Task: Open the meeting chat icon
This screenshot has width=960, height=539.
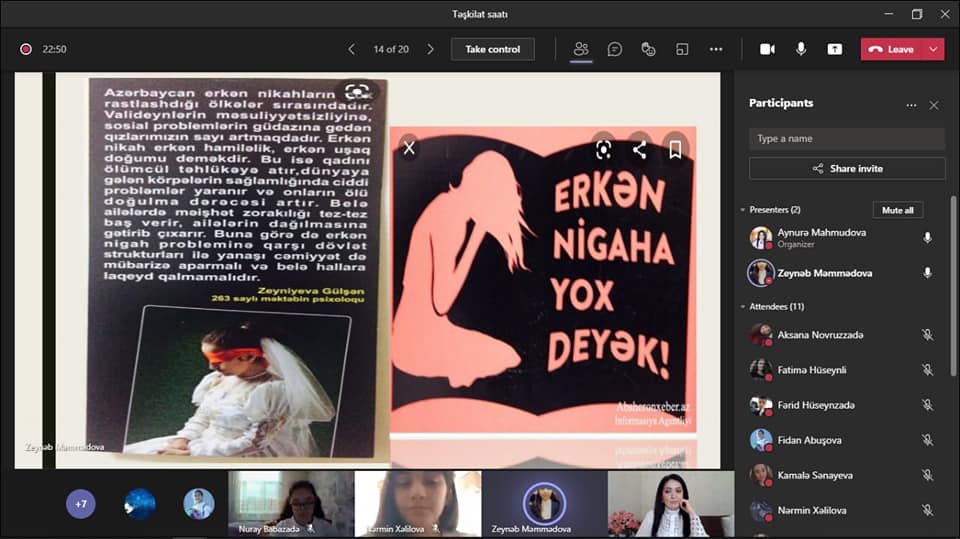Action: click(x=615, y=49)
